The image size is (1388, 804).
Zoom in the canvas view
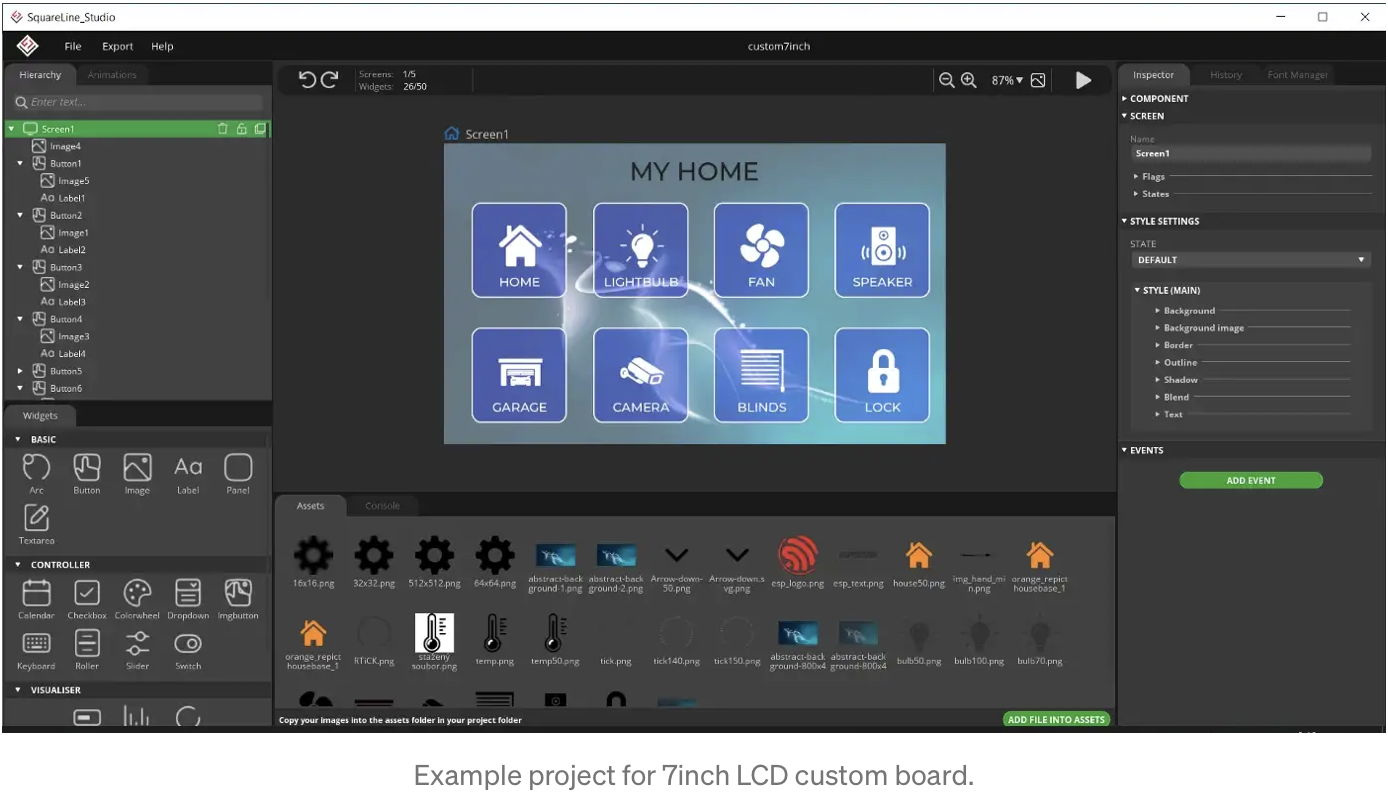[x=968, y=80]
